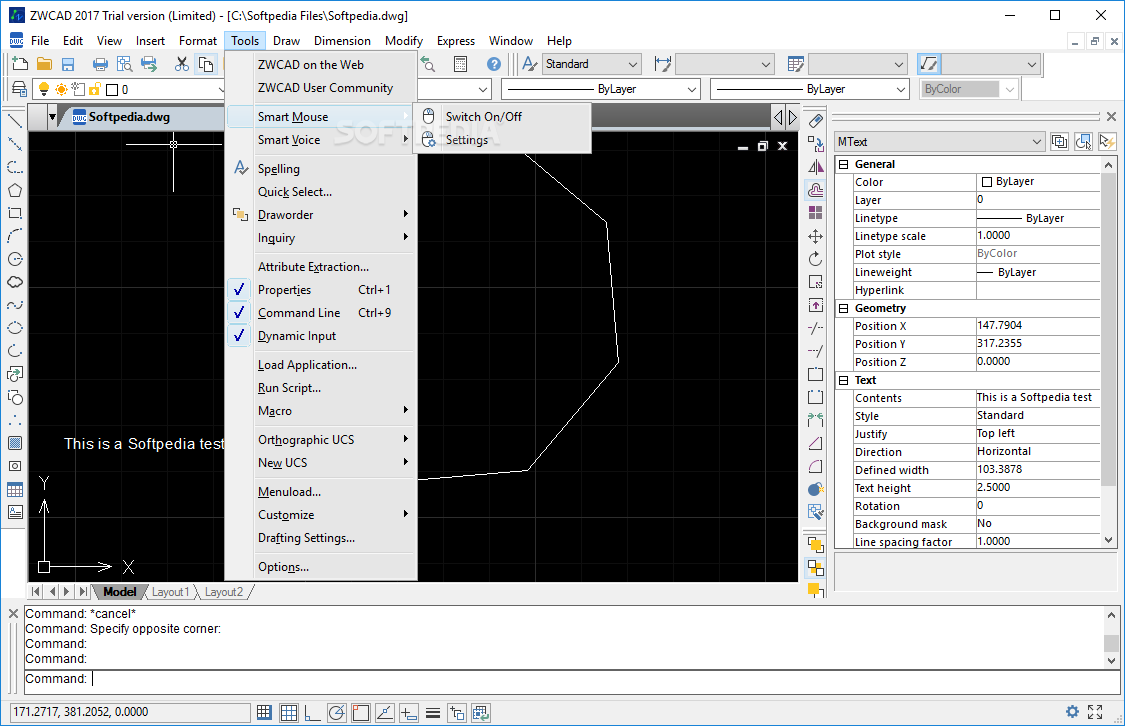Toggle Object Snap in the status bar
The image size is (1125, 726).
[x=361, y=712]
